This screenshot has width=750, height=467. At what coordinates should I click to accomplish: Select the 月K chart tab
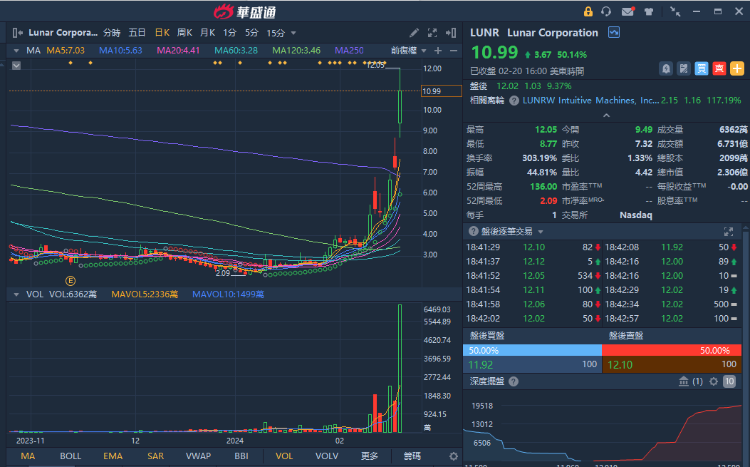[208, 33]
